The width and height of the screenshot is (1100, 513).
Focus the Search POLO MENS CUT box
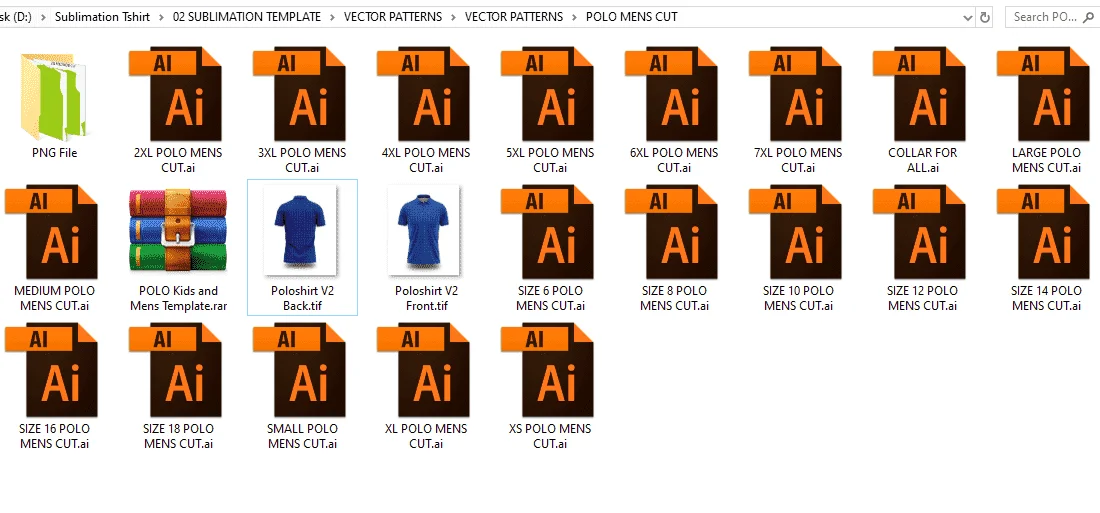(1052, 17)
